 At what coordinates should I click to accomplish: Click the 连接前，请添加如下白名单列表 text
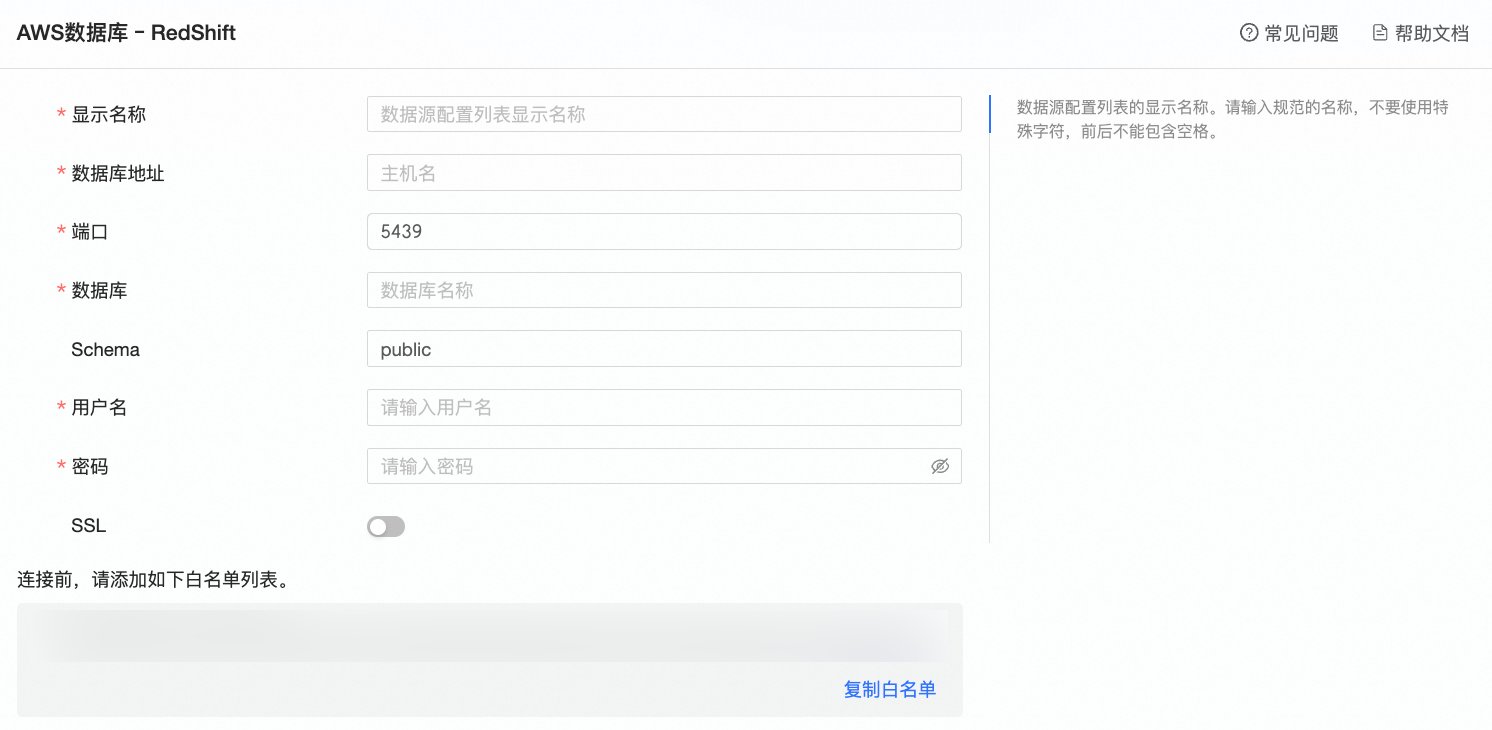click(x=154, y=580)
